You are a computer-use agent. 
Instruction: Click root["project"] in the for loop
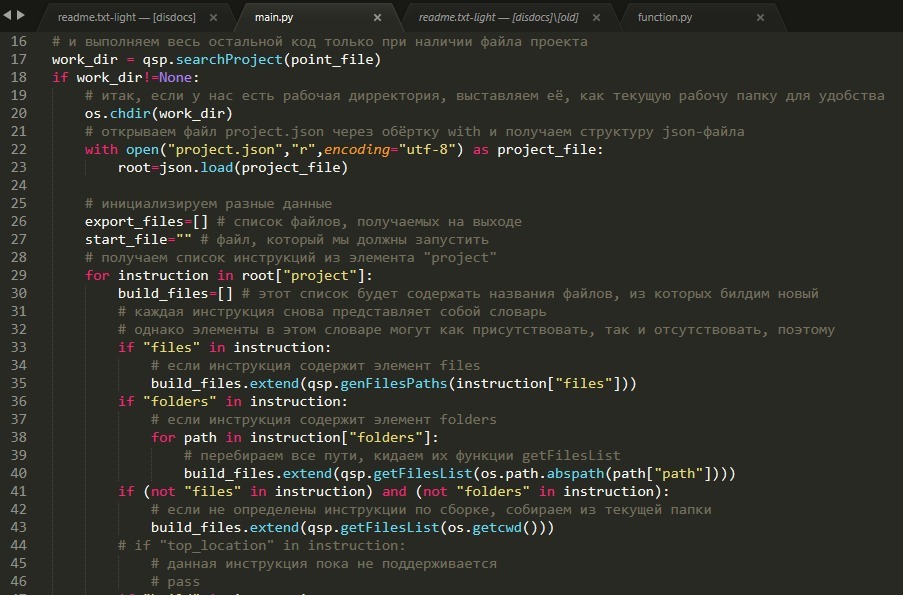(303, 275)
